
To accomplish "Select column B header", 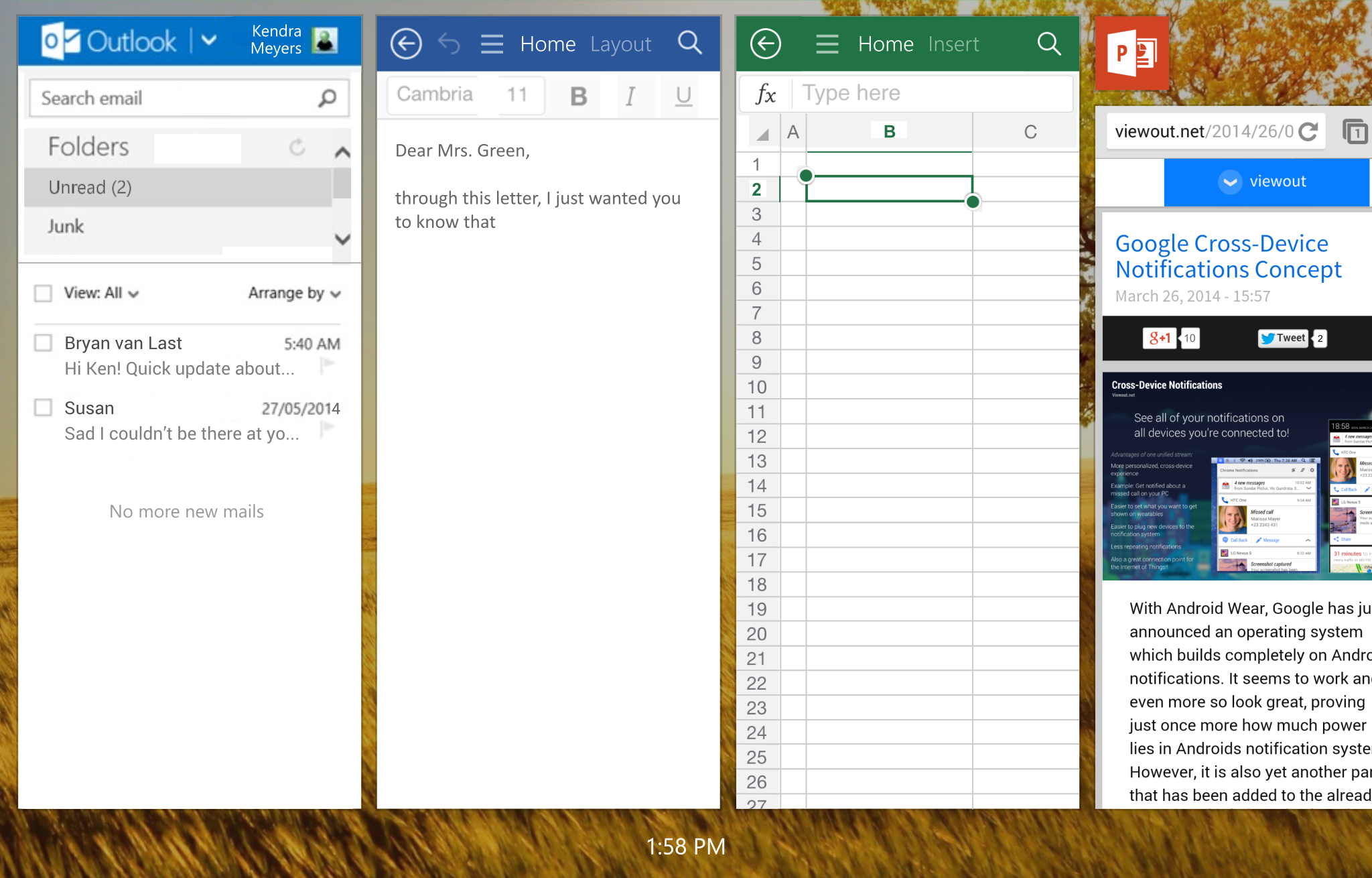I will (889, 132).
